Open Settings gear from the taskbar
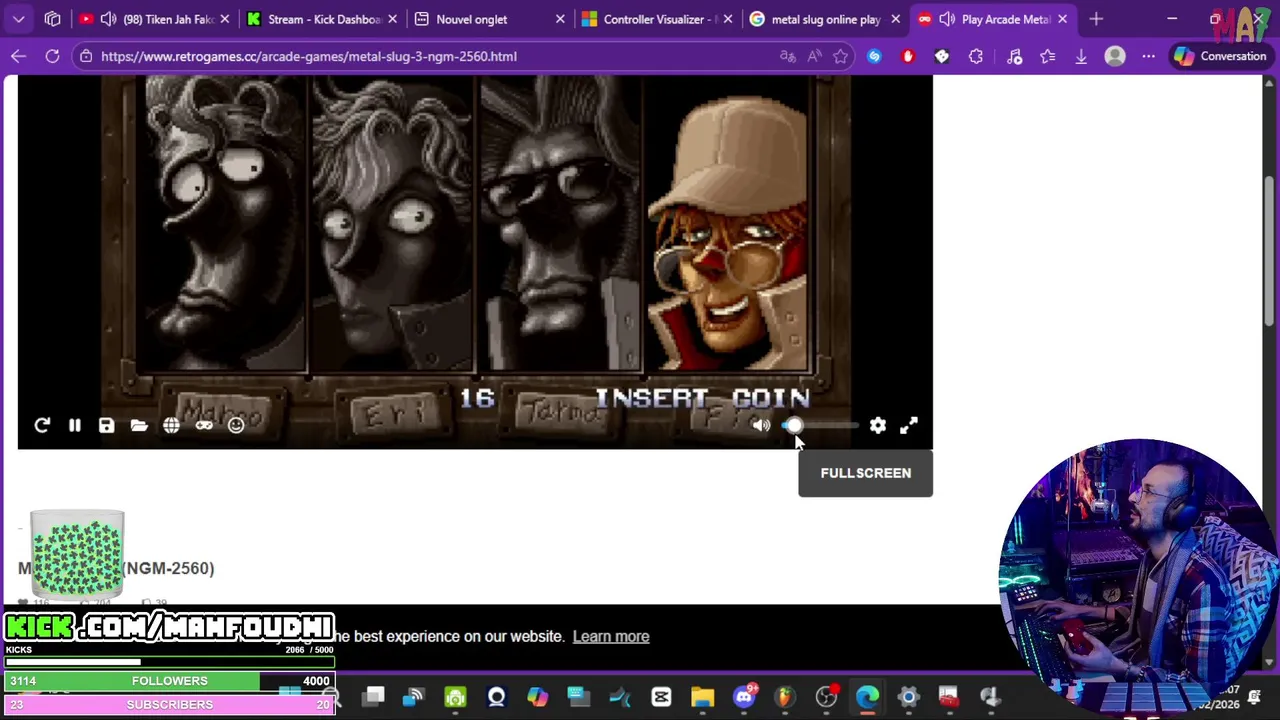 908,697
